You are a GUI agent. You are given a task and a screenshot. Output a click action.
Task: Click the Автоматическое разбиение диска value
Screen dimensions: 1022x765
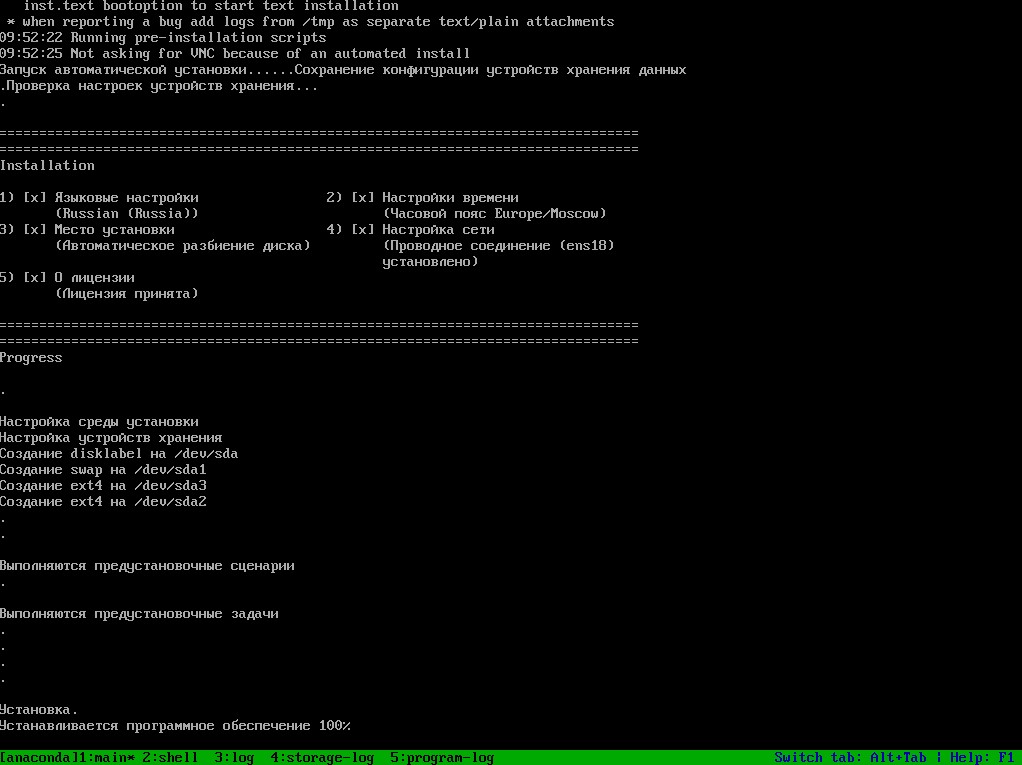(x=183, y=246)
